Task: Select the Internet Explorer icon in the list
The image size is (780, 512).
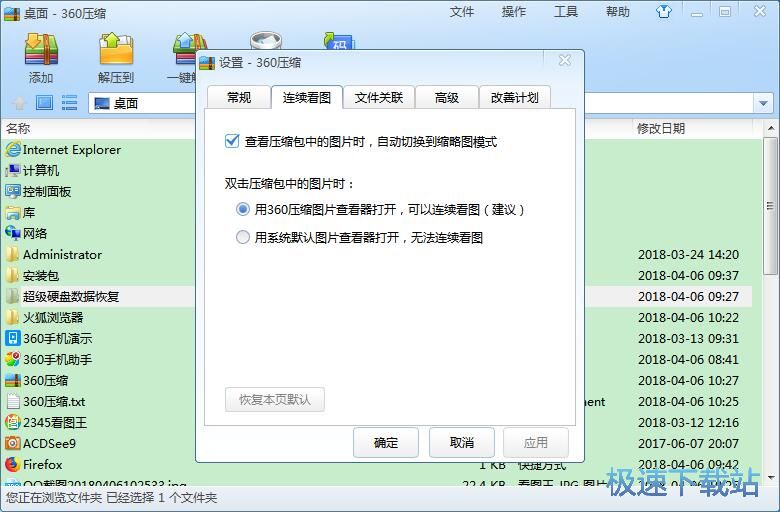Action: click(x=13, y=149)
